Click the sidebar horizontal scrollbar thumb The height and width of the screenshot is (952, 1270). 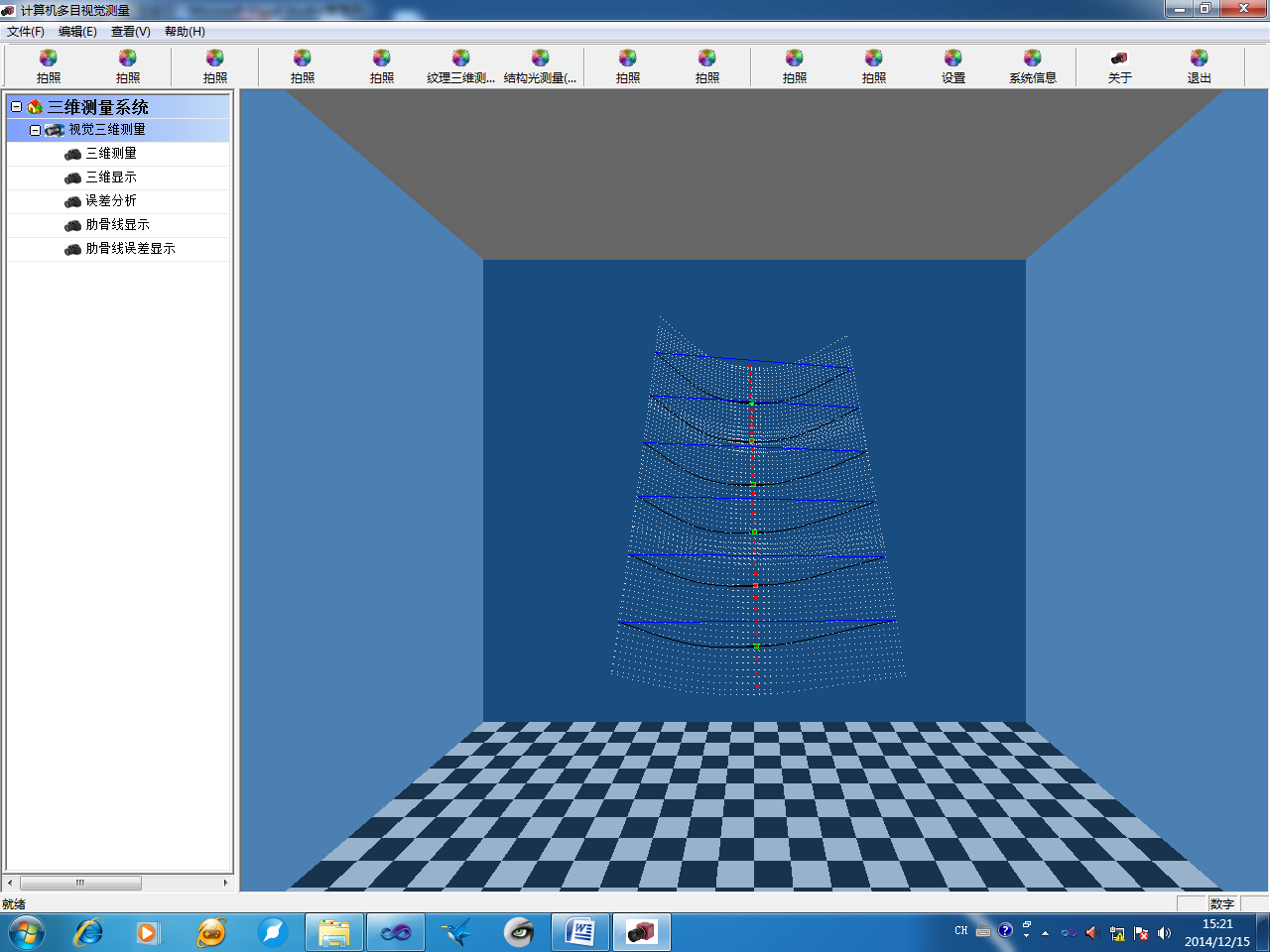click(80, 883)
